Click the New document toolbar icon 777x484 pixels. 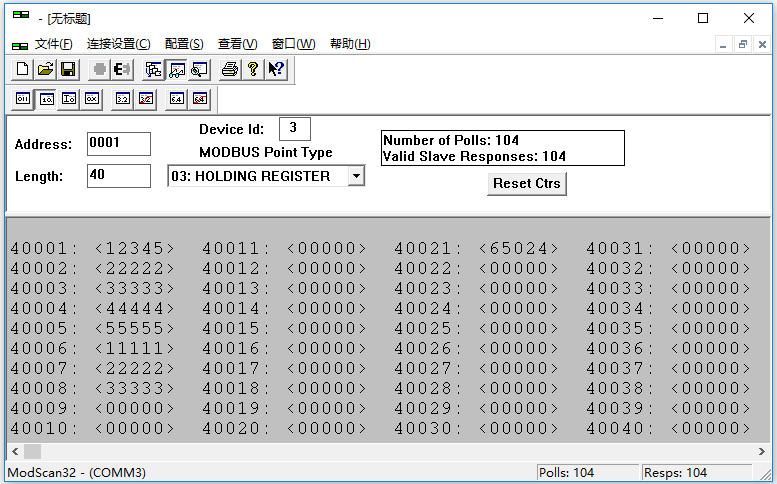click(22, 69)
